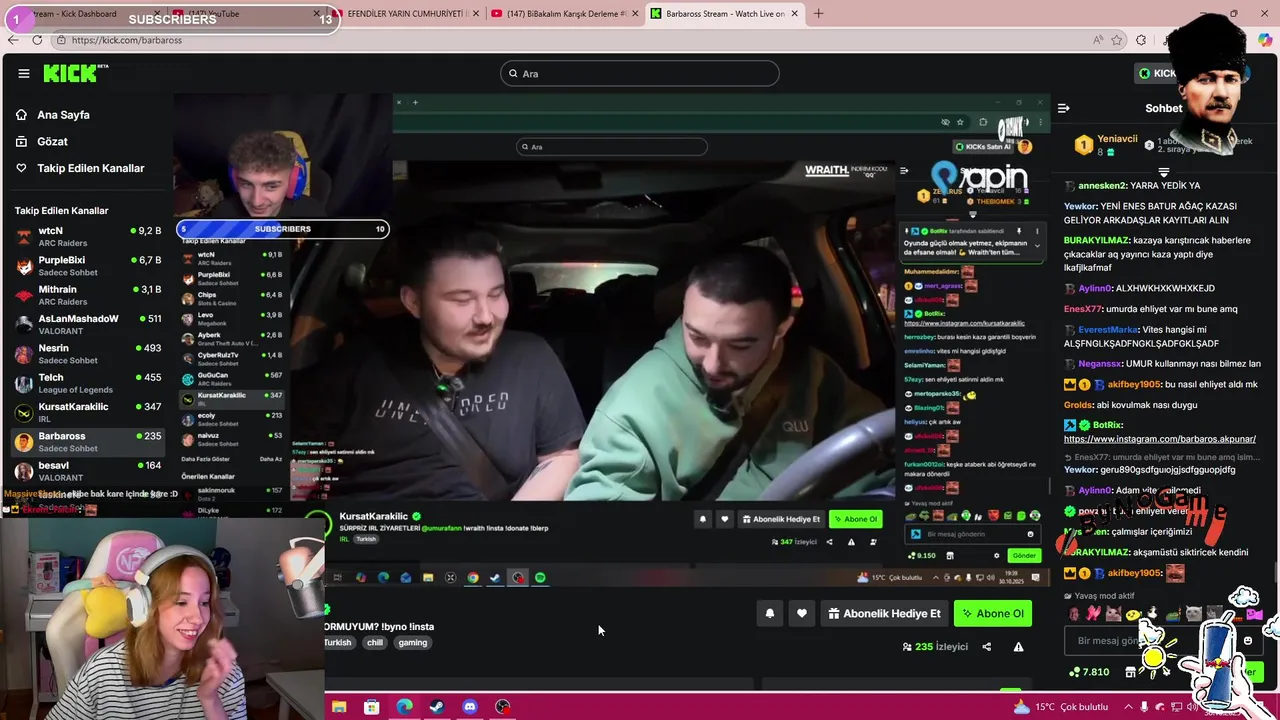This screenshot has height=720, width=1280.
Task: Open wtcN channel in sidebar
Action: point(88,236)
